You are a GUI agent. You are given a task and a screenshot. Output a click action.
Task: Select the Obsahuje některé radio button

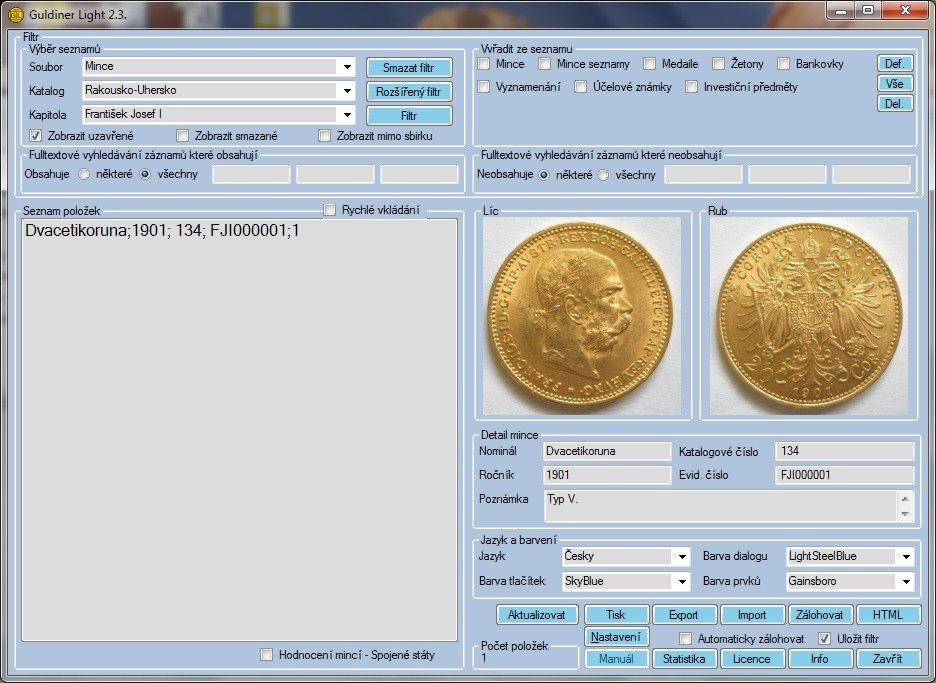[x=84, y=174]
